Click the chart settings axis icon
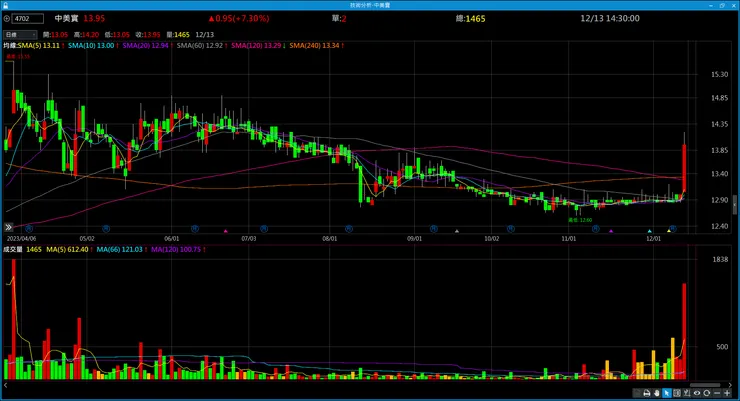 coord(687,393)
